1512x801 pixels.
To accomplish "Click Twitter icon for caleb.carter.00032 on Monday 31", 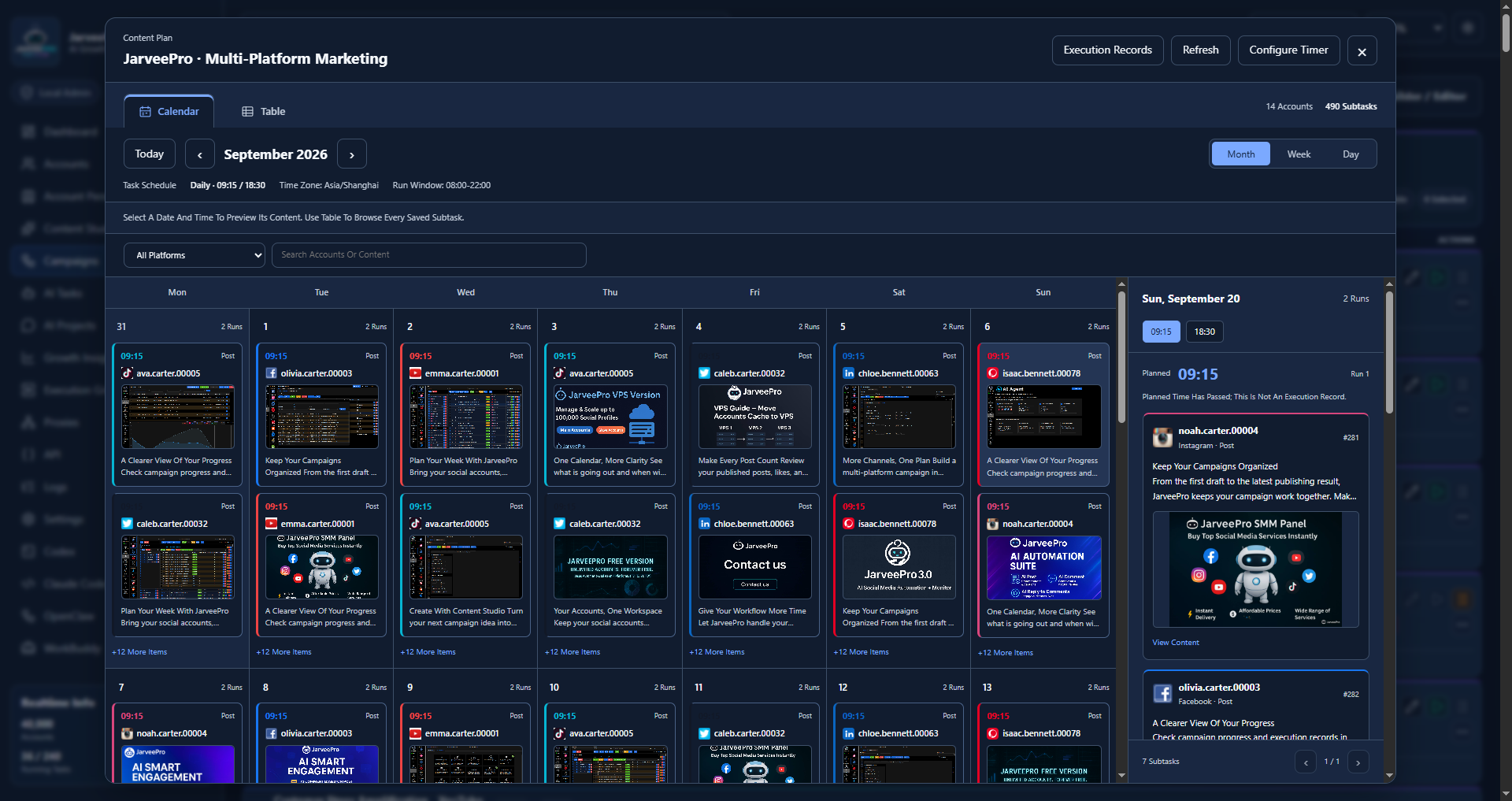I will (127, 524).
